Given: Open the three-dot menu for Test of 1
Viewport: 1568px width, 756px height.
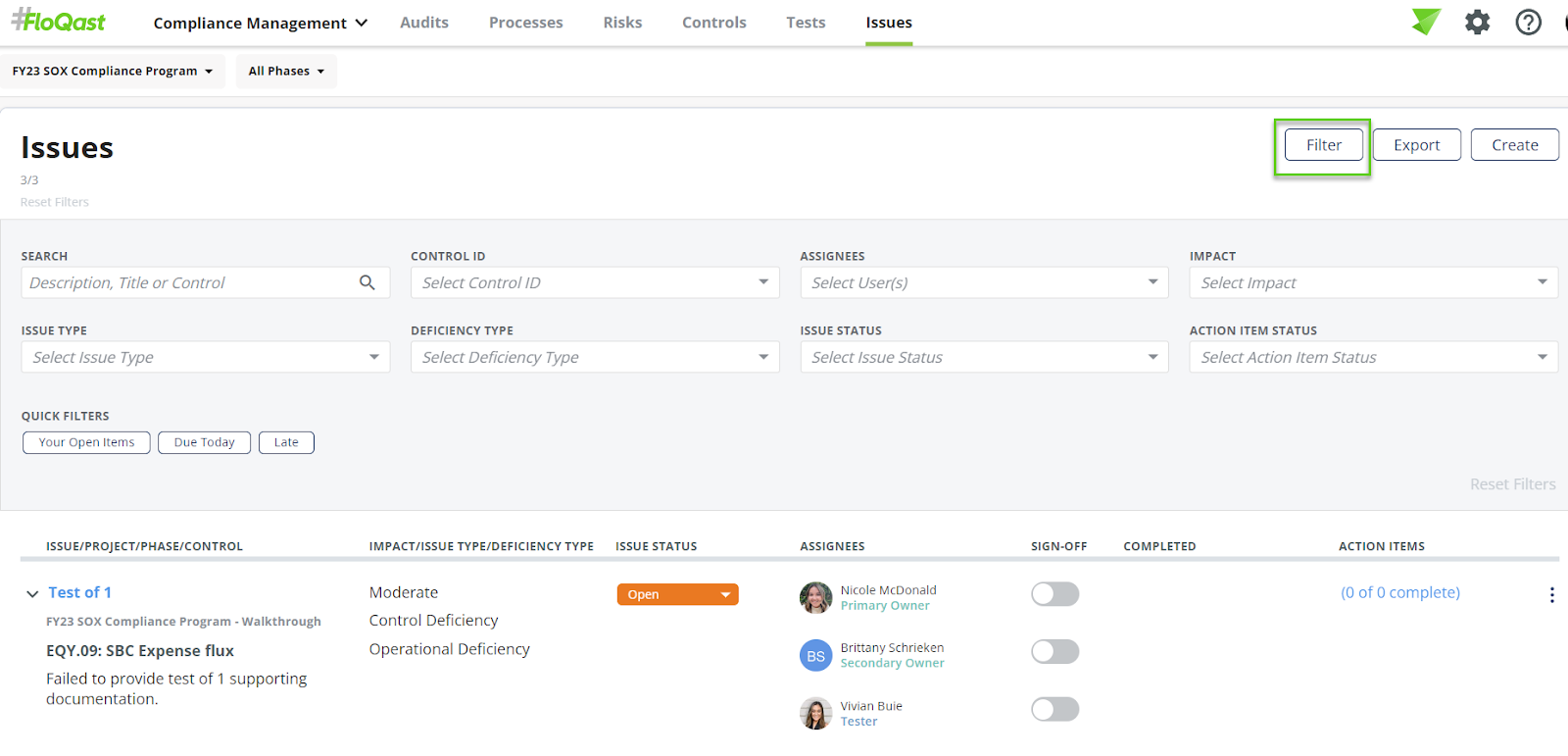Looking at the screenshot, I should click(1551, 594).
